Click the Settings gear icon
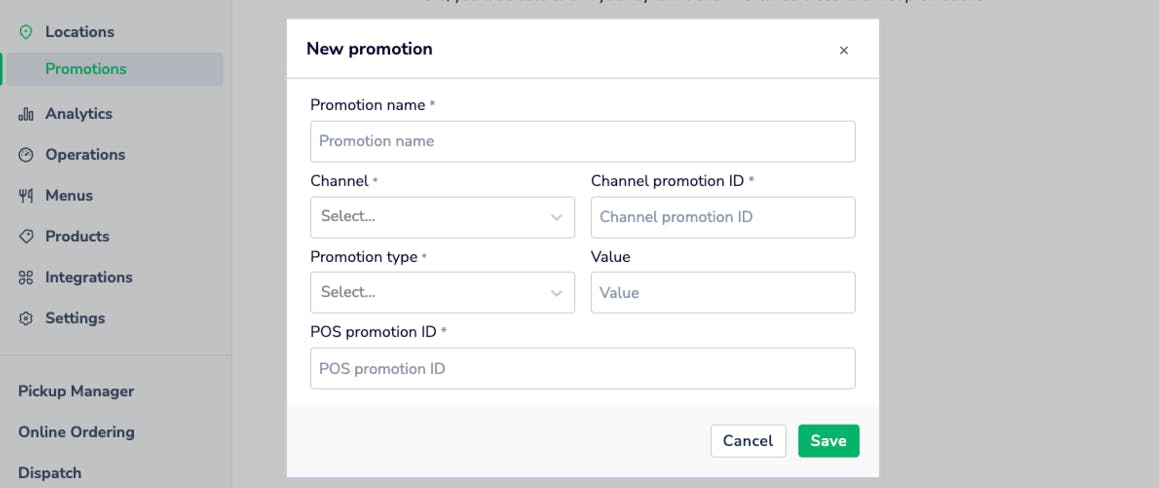Screen dimensions: 1159x488 tap(26, 319)
